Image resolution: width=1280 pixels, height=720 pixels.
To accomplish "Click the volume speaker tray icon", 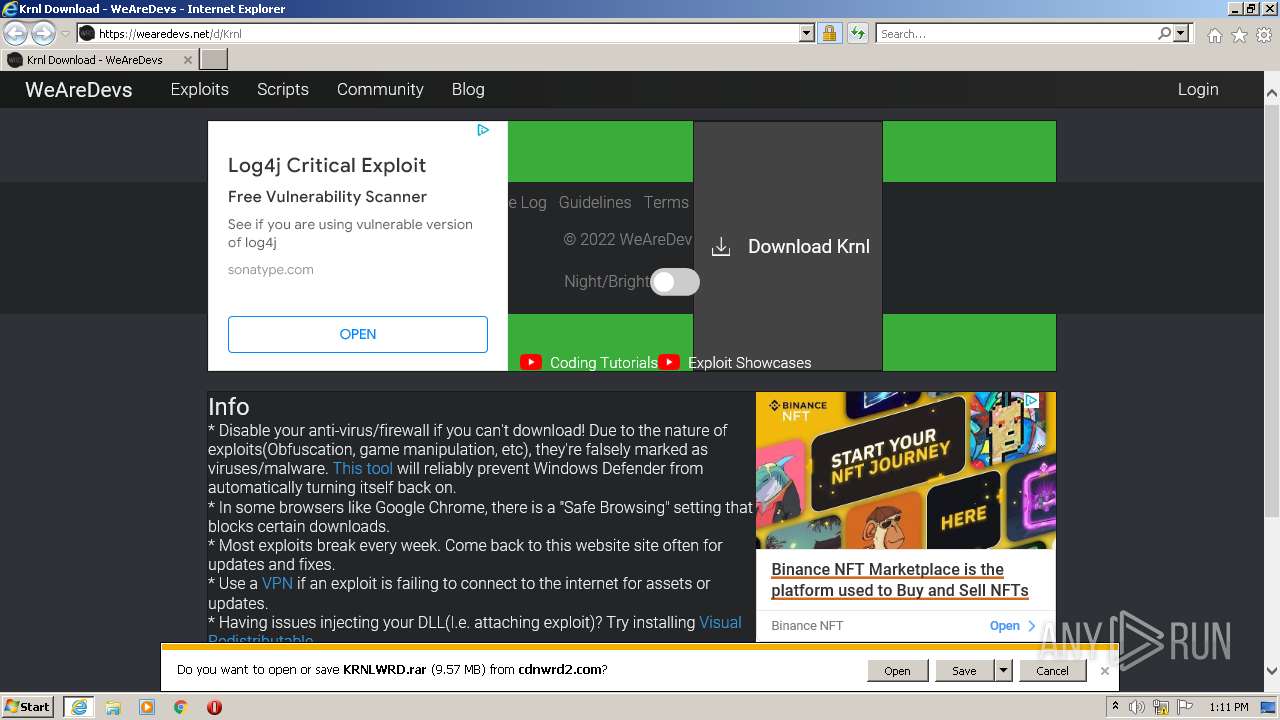I will pyautogui.click(x=1135, y=707).
